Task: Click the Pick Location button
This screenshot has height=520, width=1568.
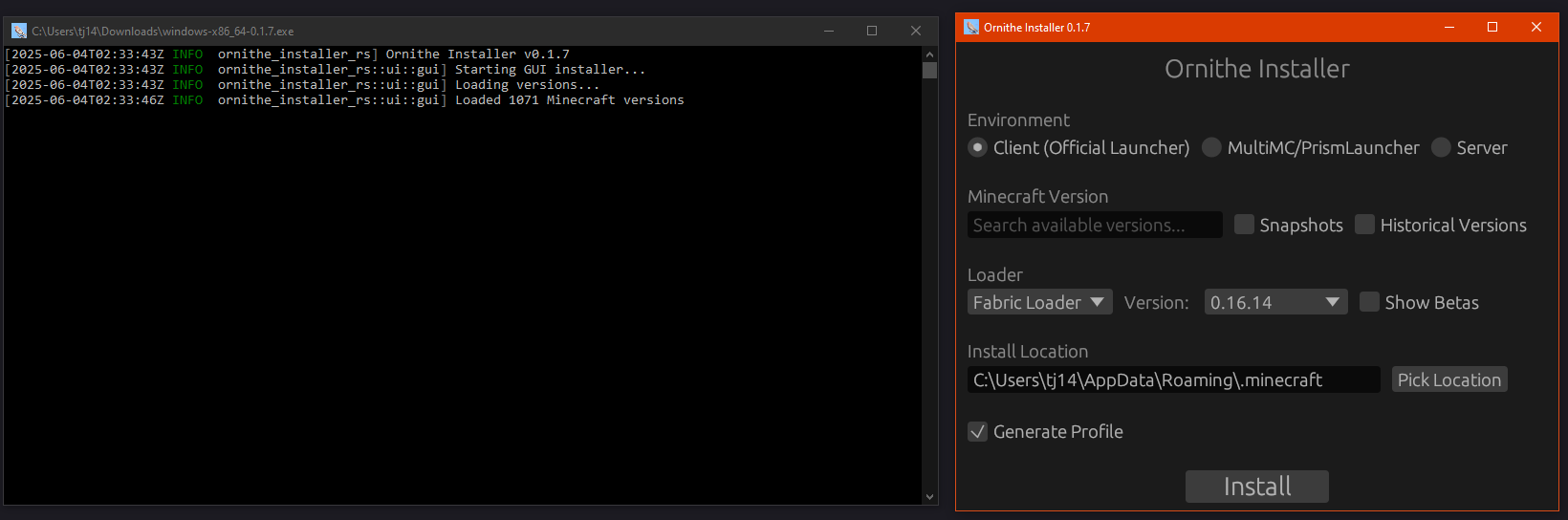Action: pyautogui.click(x=1449, y=379)
